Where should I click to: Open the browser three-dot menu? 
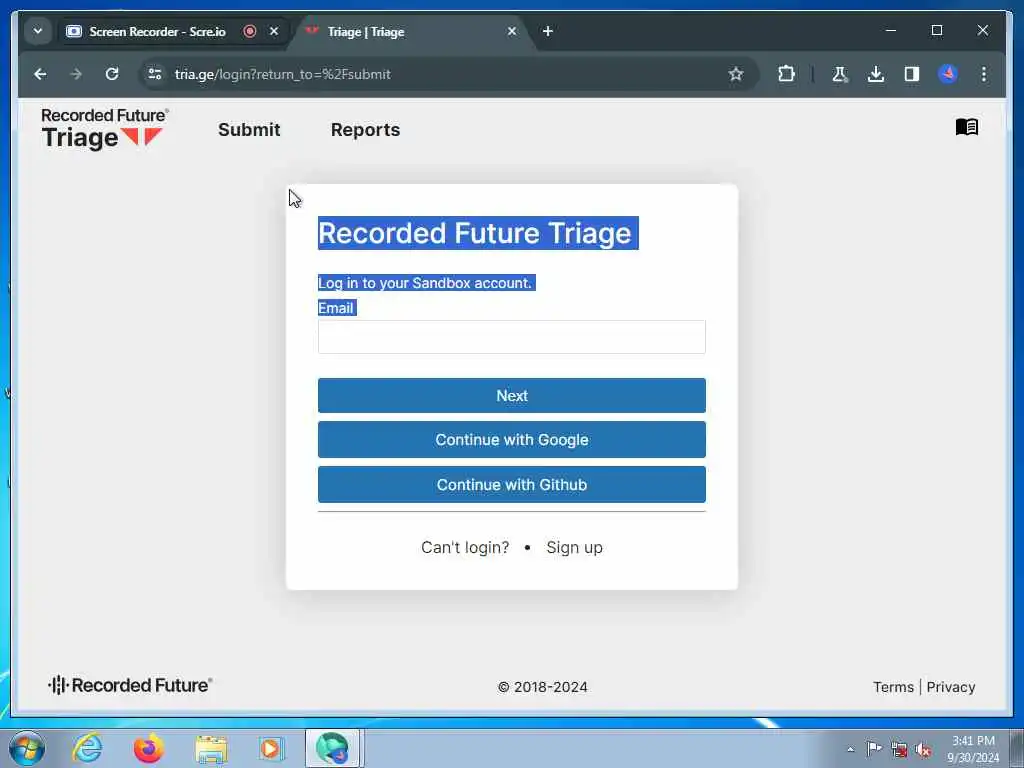tap(984, 74)
